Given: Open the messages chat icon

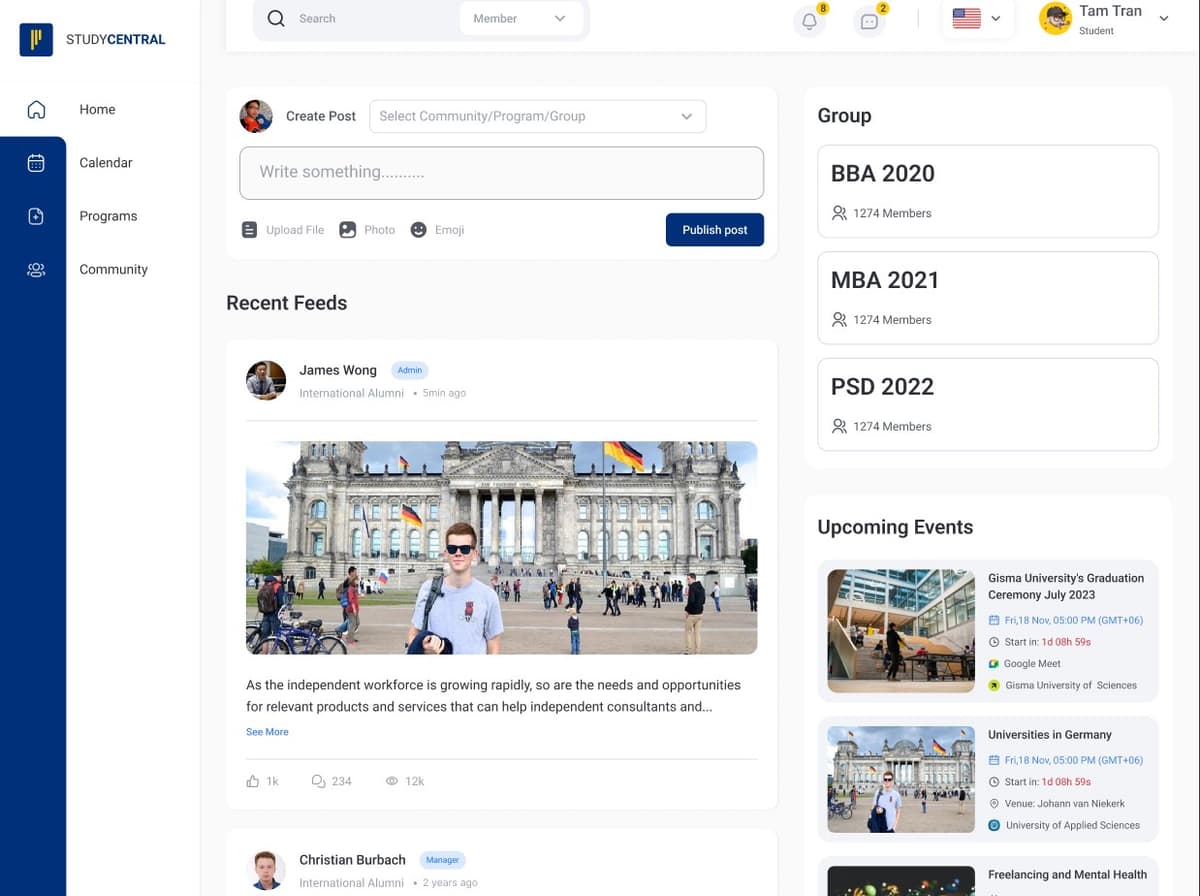Looking at the screenshot, I should click(x=869, y=20).
